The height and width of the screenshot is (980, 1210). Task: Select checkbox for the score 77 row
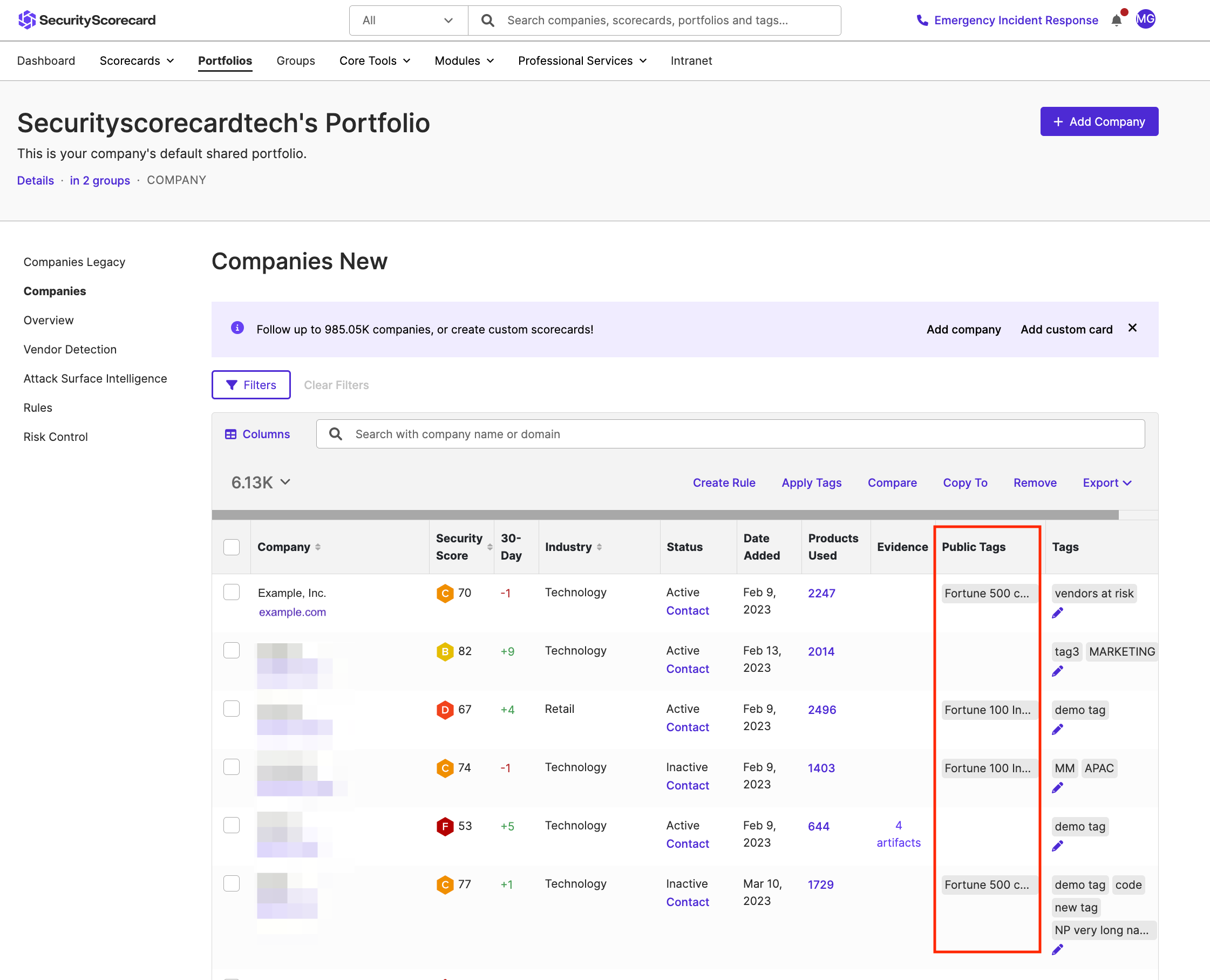(232, 883)
